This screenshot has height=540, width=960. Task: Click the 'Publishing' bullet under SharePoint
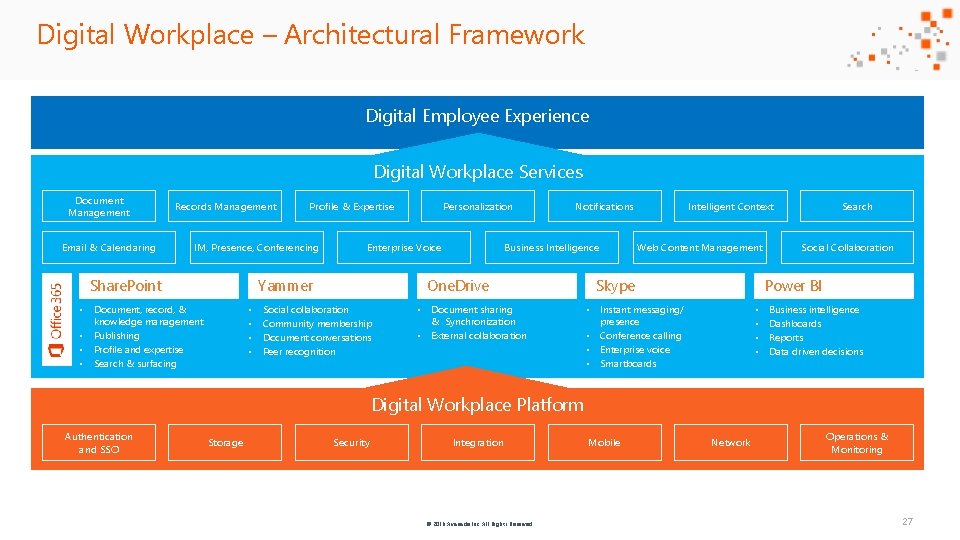pyautogui.click(x=116, y=336)
